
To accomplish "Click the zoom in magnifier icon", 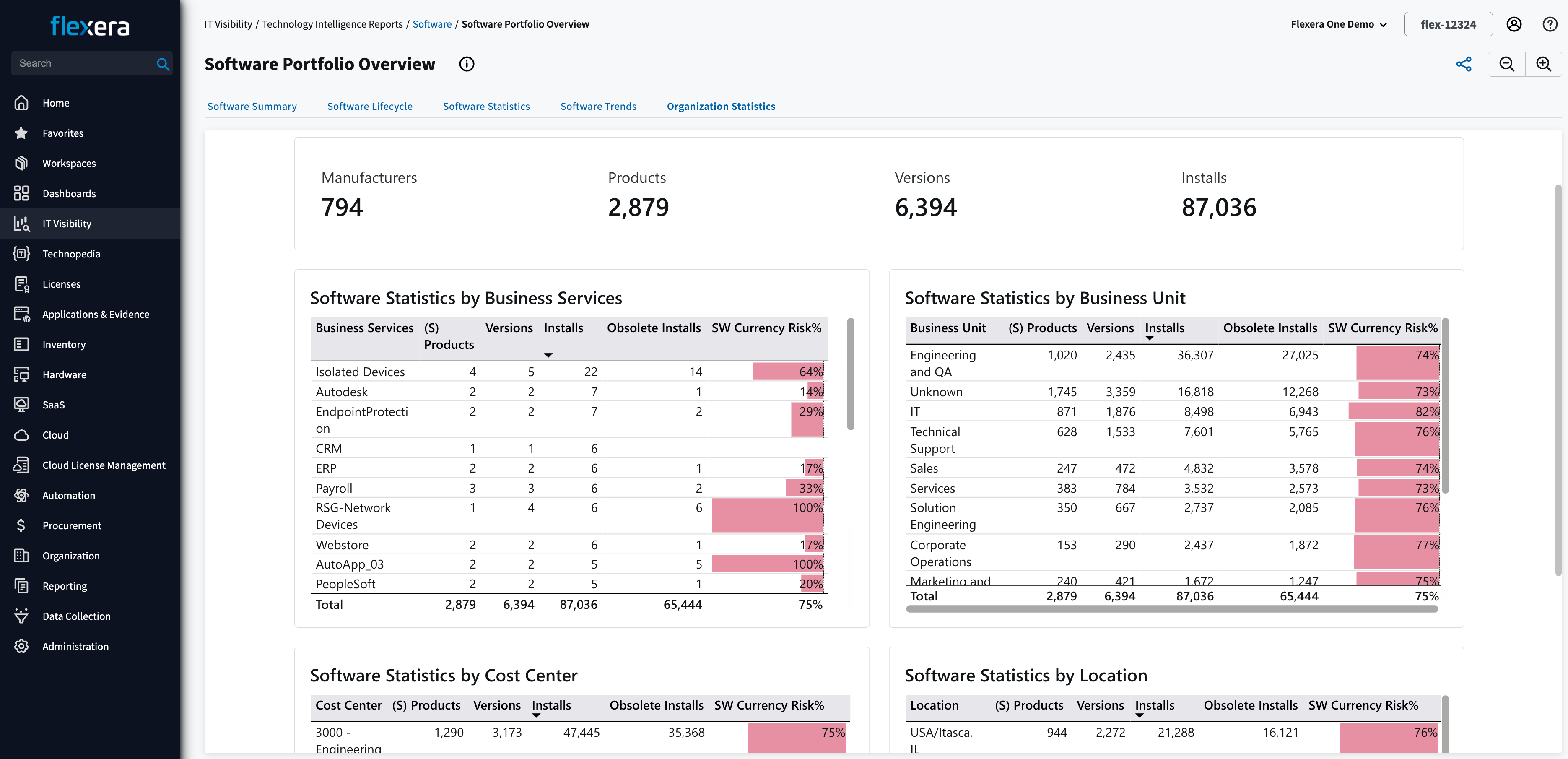I will pos(1543,63).
